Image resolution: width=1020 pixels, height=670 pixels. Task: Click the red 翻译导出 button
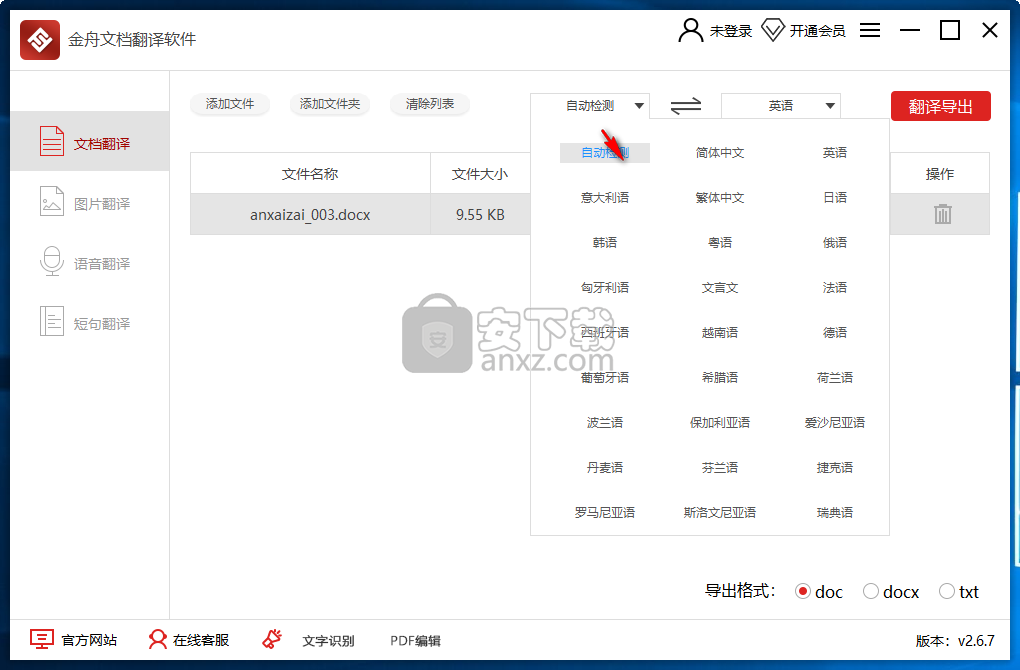(941, 106)
